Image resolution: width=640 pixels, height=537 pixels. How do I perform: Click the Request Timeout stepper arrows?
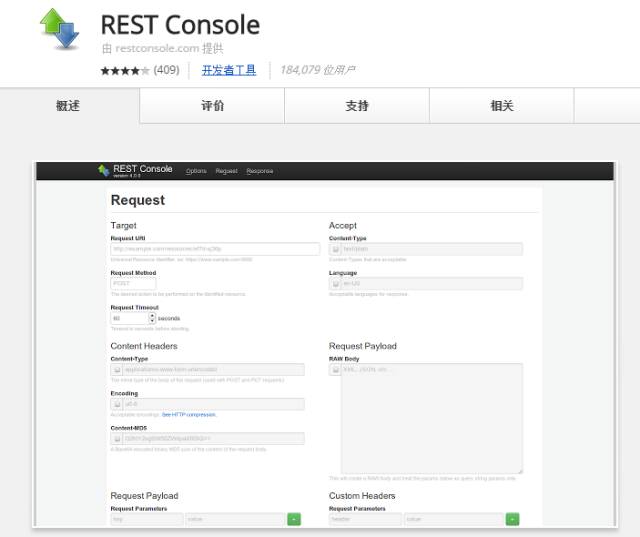click(x=152, y=318)
